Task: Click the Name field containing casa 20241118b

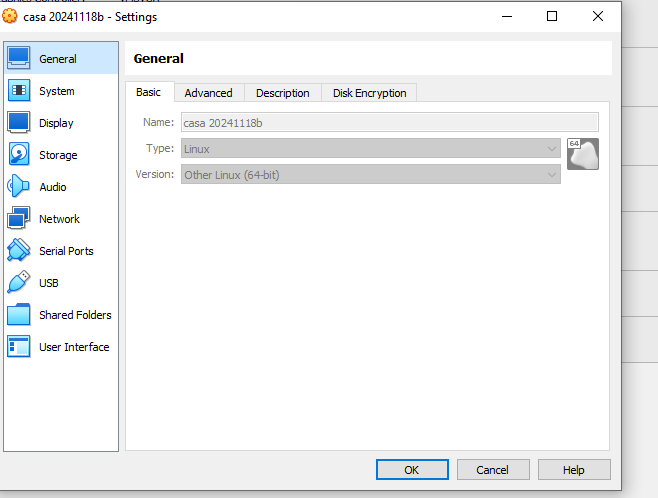Action: coord(389,123)
